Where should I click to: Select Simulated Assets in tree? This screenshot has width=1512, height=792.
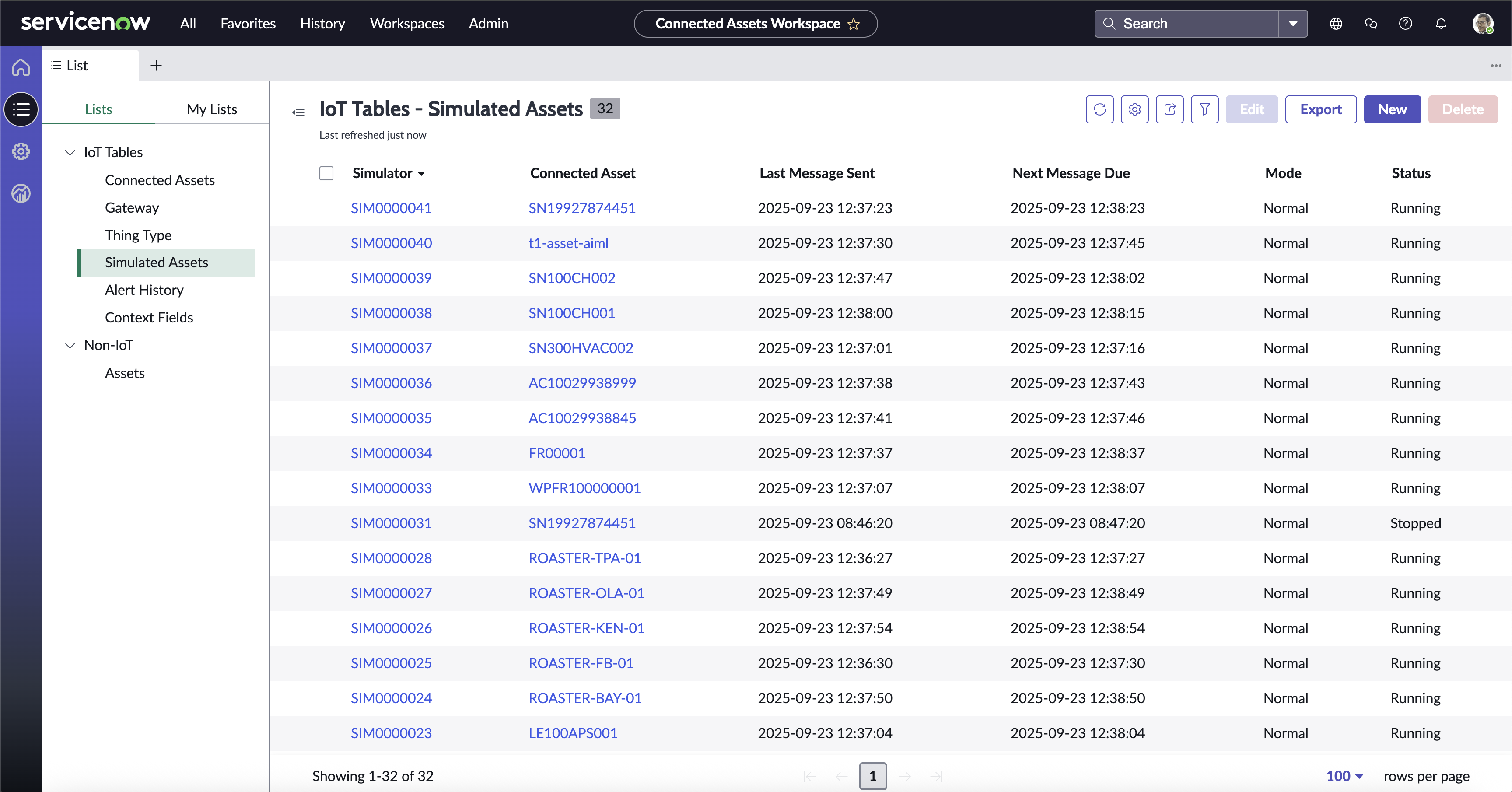coord(166,263)
